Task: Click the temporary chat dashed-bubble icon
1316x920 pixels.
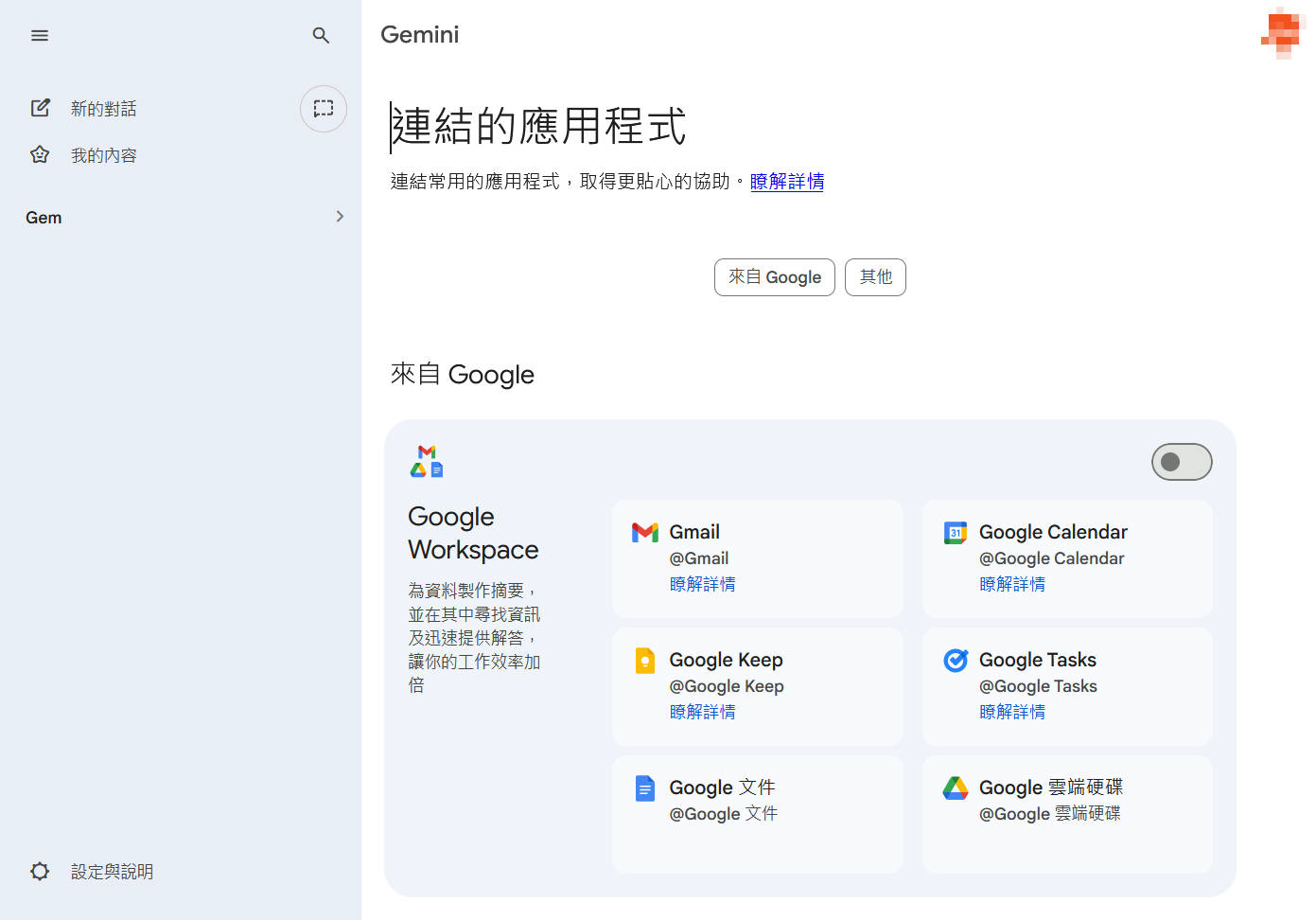Action: [324, 108]
